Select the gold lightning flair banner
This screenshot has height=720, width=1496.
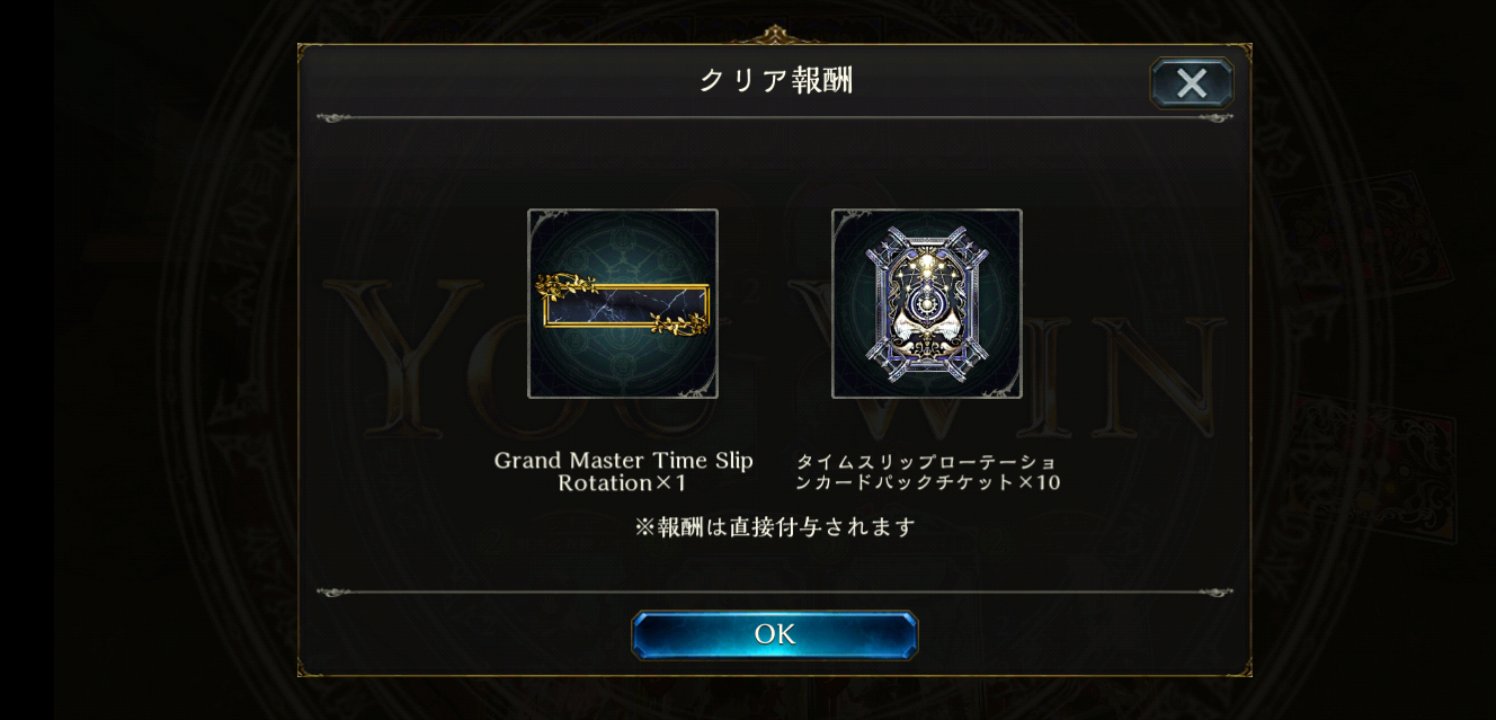(x=624, y=304)
